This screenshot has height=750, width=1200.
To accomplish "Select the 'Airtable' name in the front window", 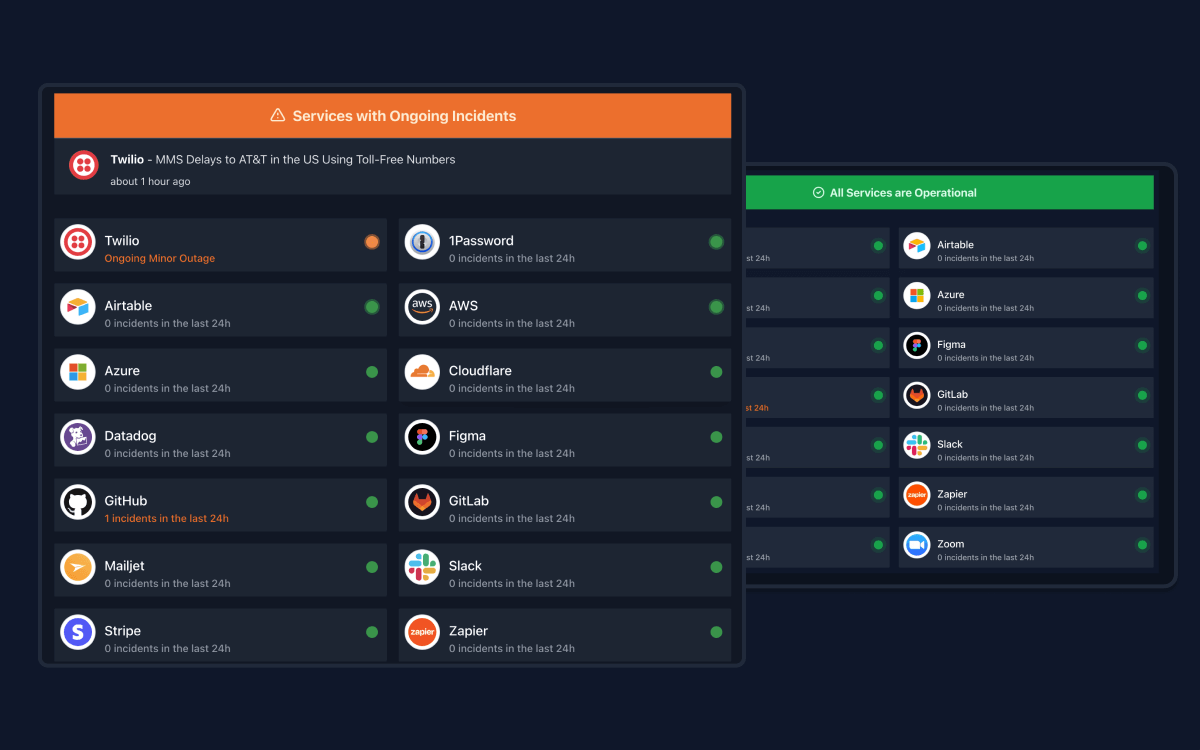I will 128,306.
